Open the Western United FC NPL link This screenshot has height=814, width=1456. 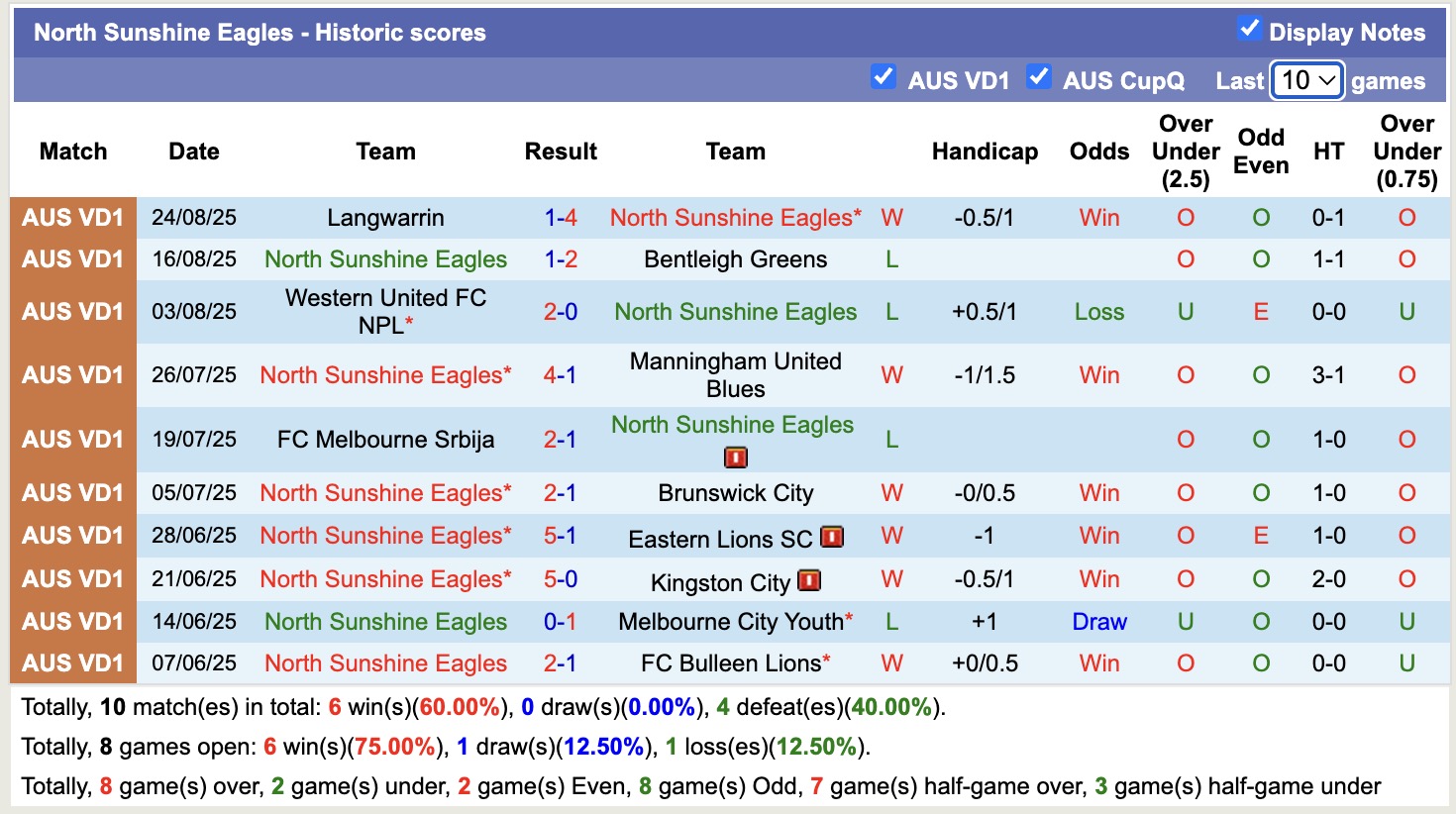point(385,311)
